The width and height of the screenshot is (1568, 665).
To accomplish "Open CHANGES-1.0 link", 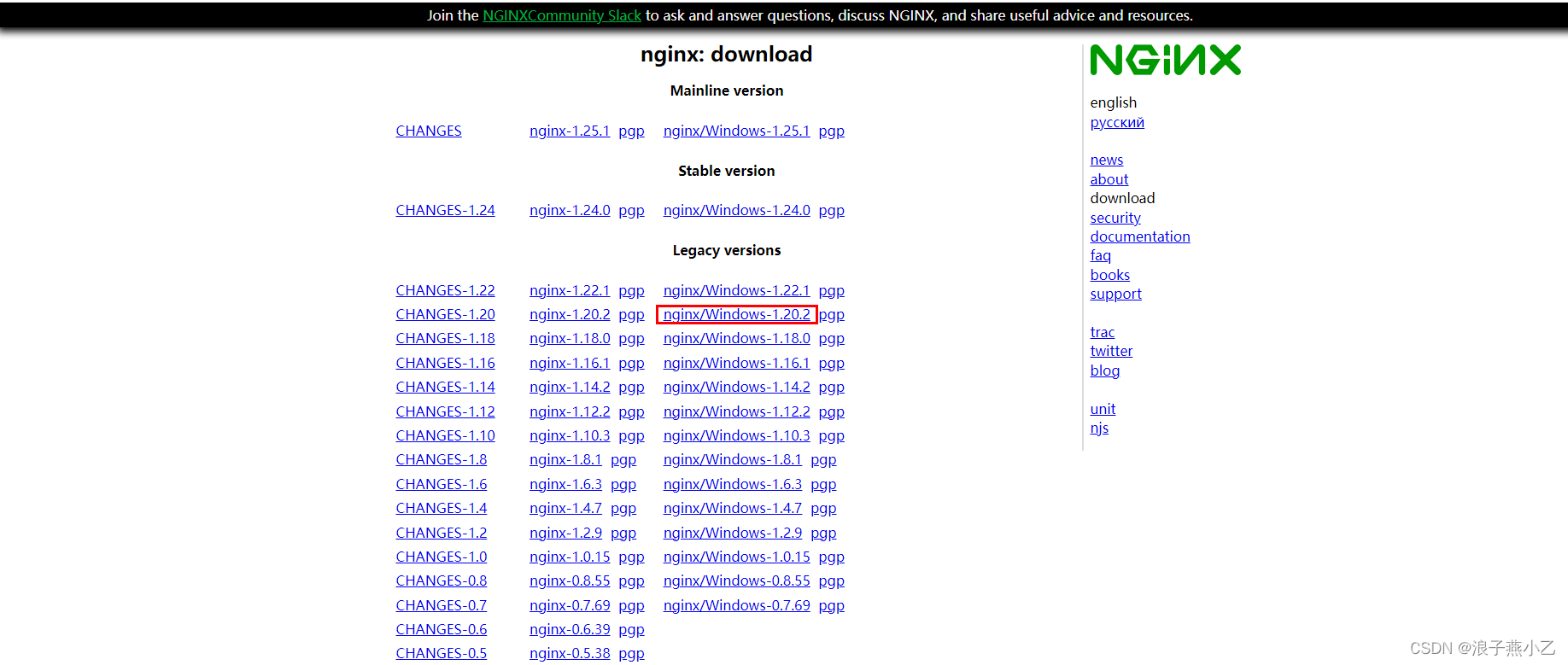I will click(x=442, y=557).
